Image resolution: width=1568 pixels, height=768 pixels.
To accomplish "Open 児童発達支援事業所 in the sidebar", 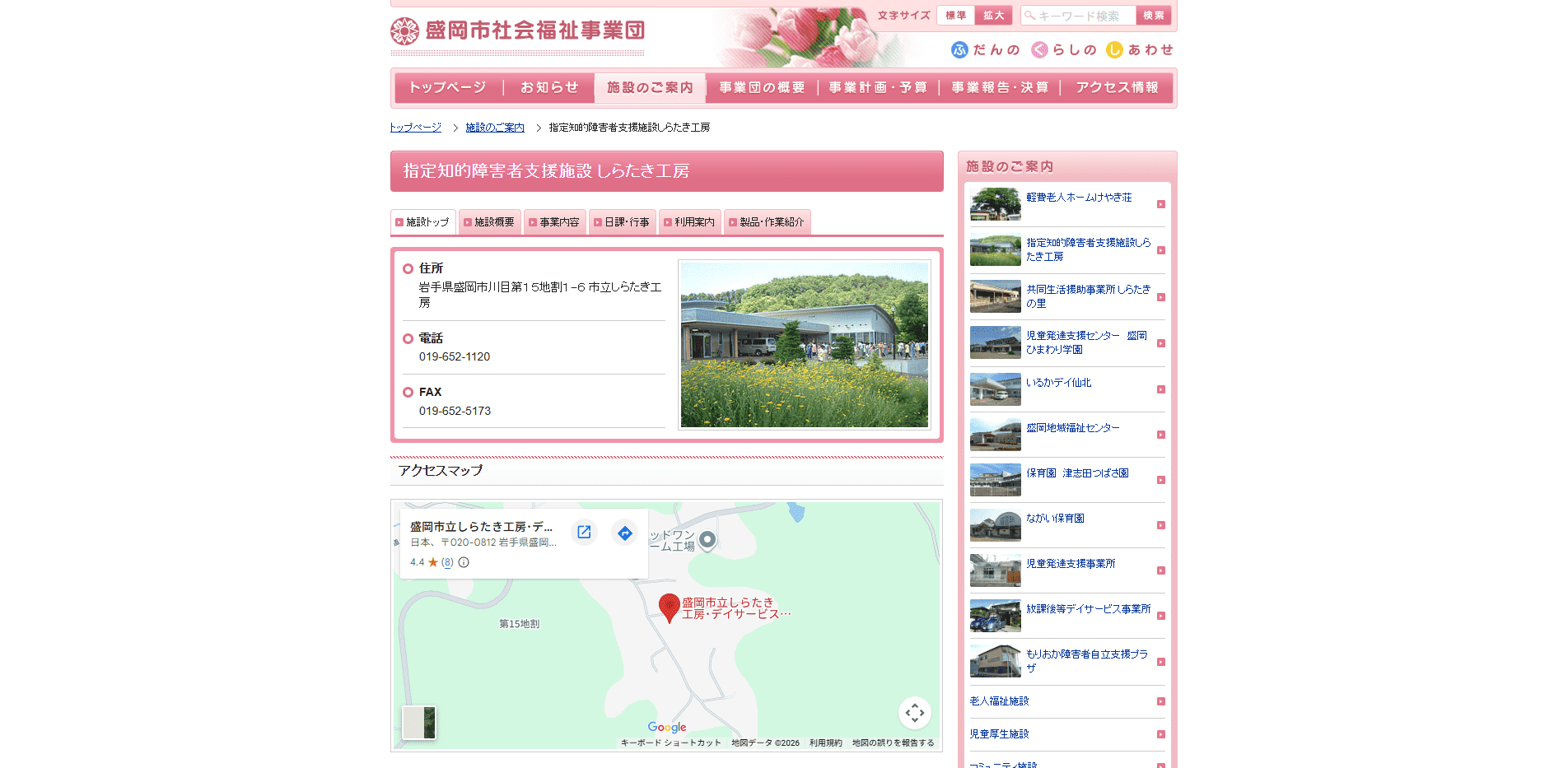I will 1071,564.
